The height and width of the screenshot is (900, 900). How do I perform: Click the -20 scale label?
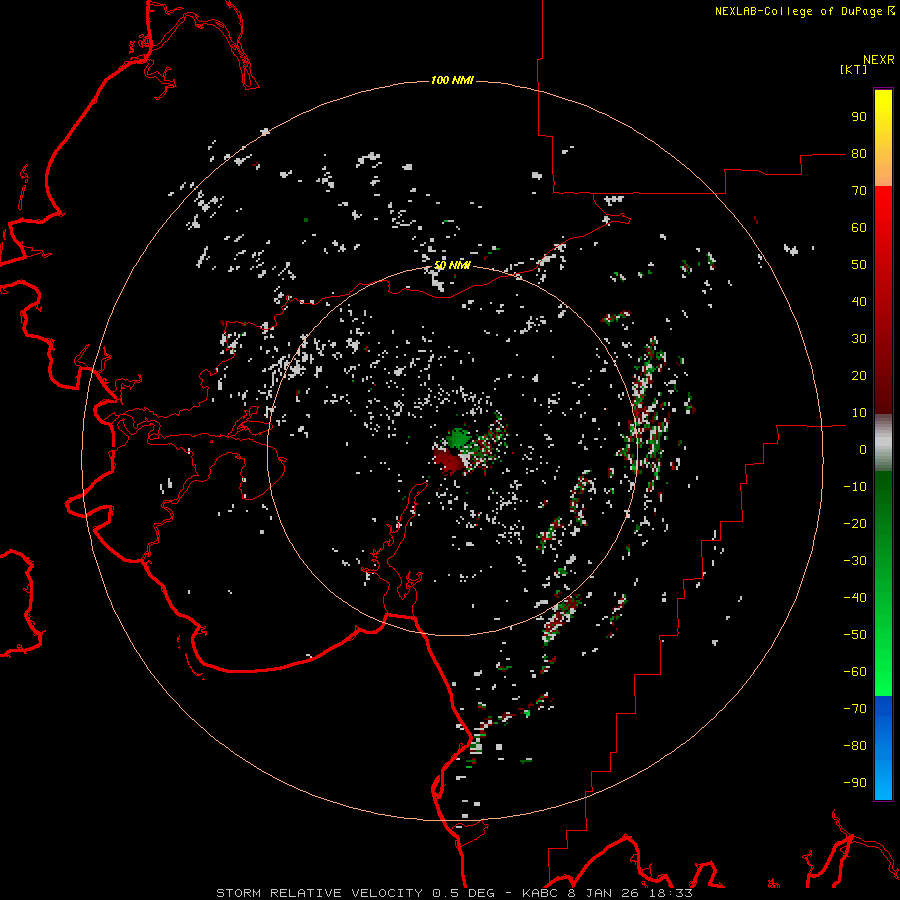coord(855,524)
